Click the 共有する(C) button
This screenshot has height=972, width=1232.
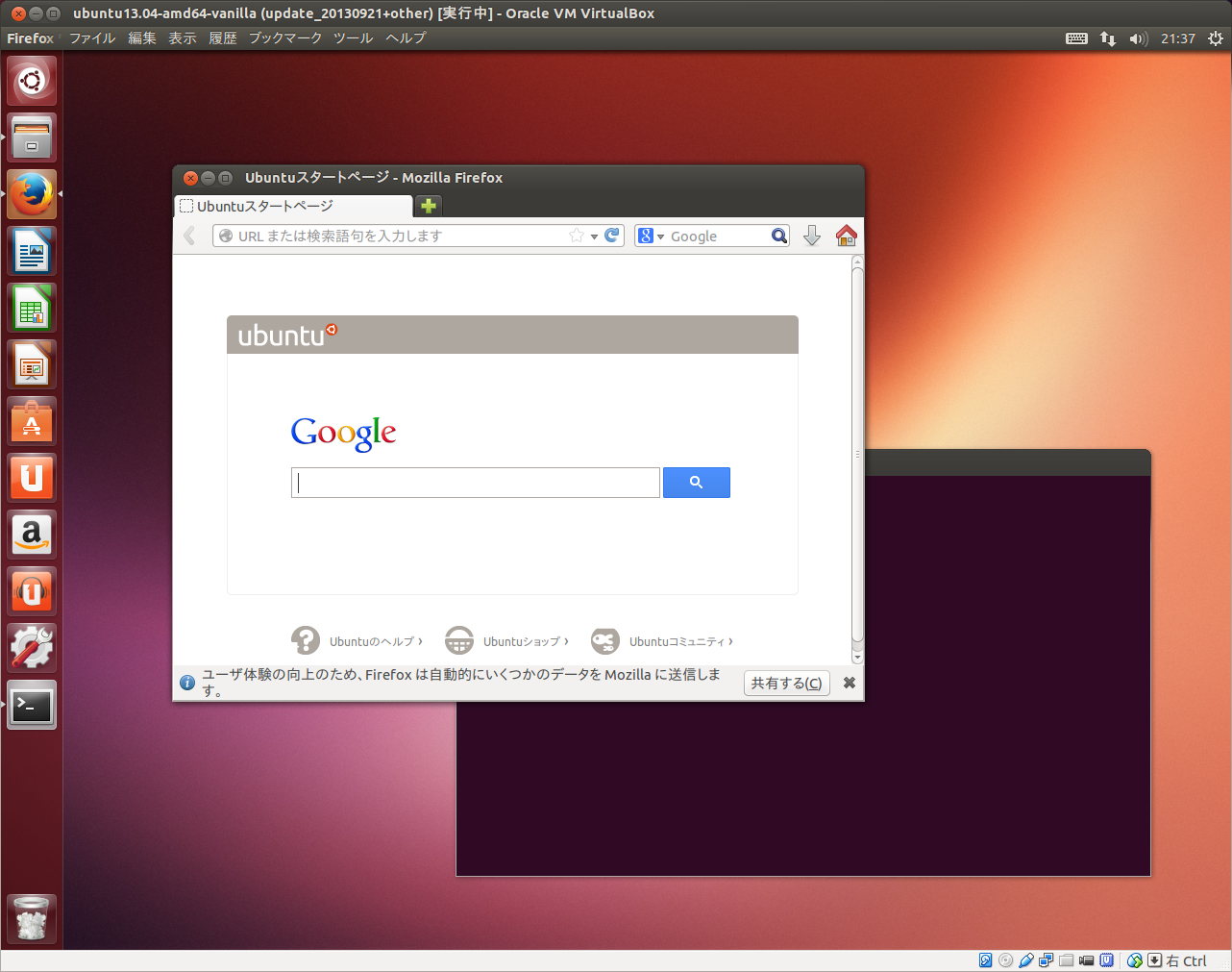tap(786, 683)
